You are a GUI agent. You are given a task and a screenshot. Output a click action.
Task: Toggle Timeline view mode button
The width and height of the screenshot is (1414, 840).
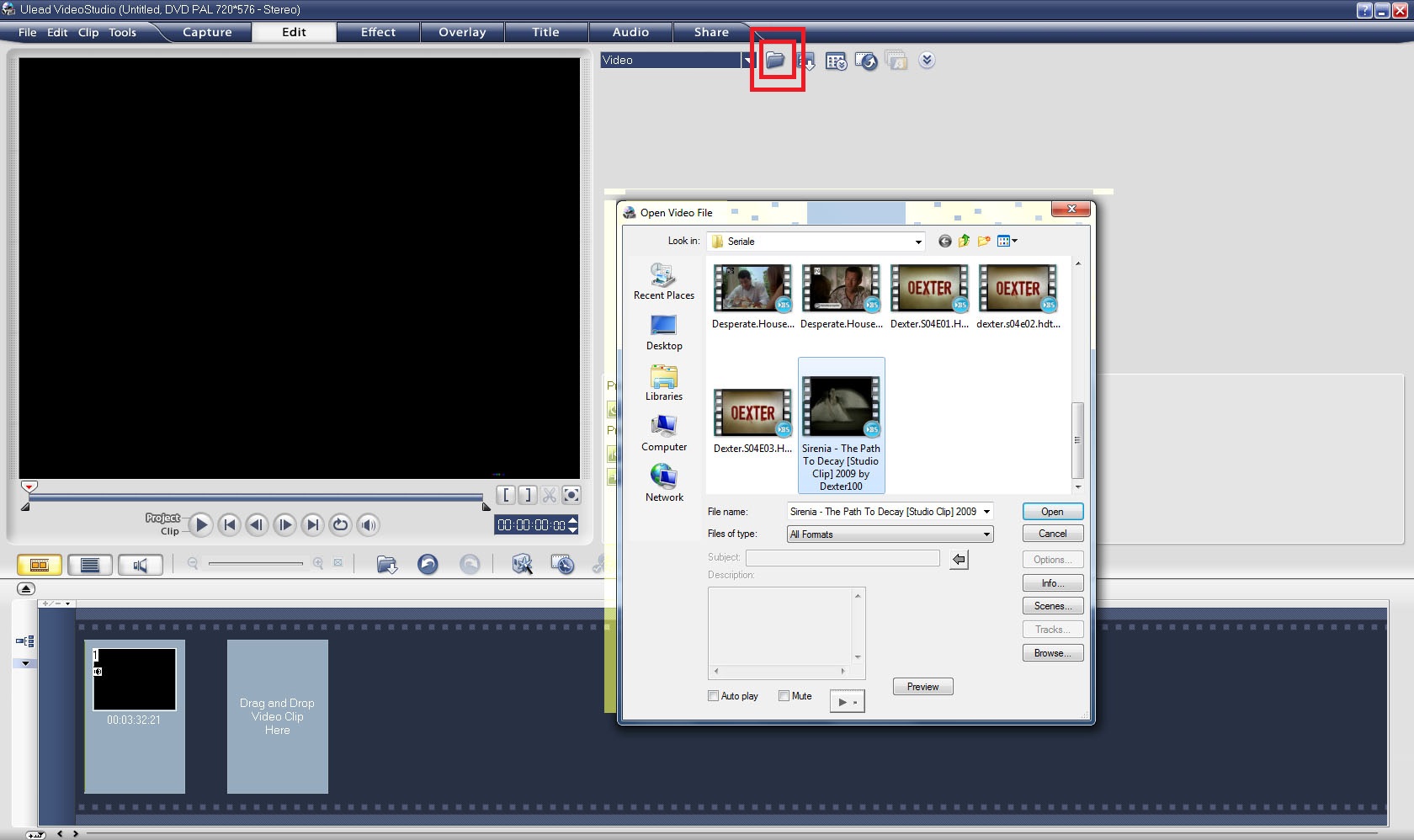pyautogui.click(x=90, y=565)
